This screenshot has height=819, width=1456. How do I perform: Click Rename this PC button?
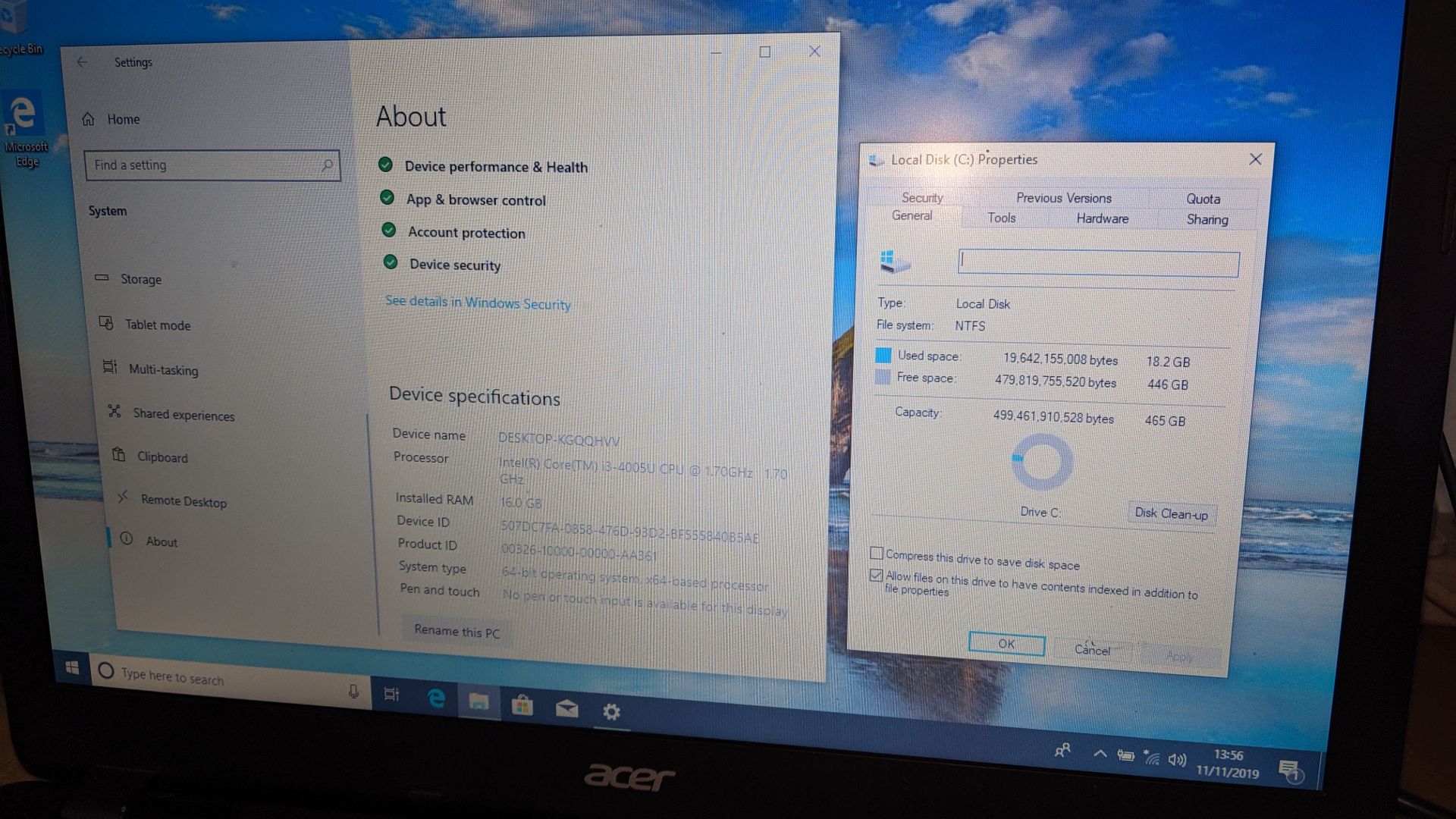click(457, 630)
